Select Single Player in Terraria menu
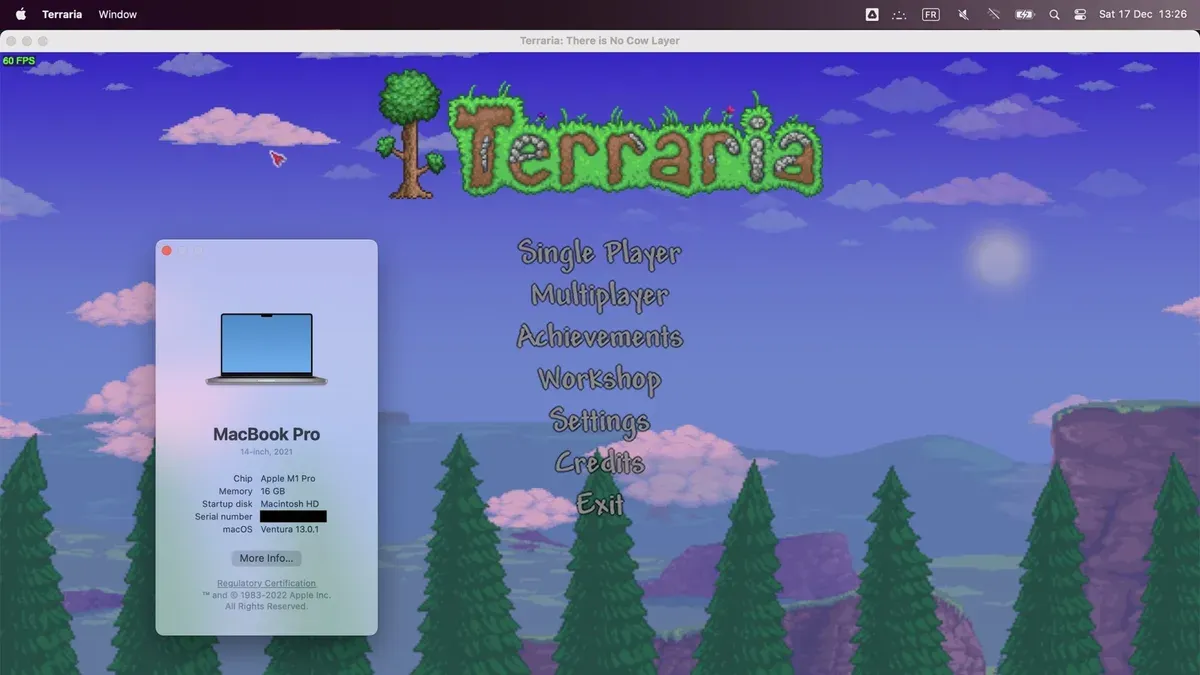The image size is (1200, 675). click(x=600, y=253)
